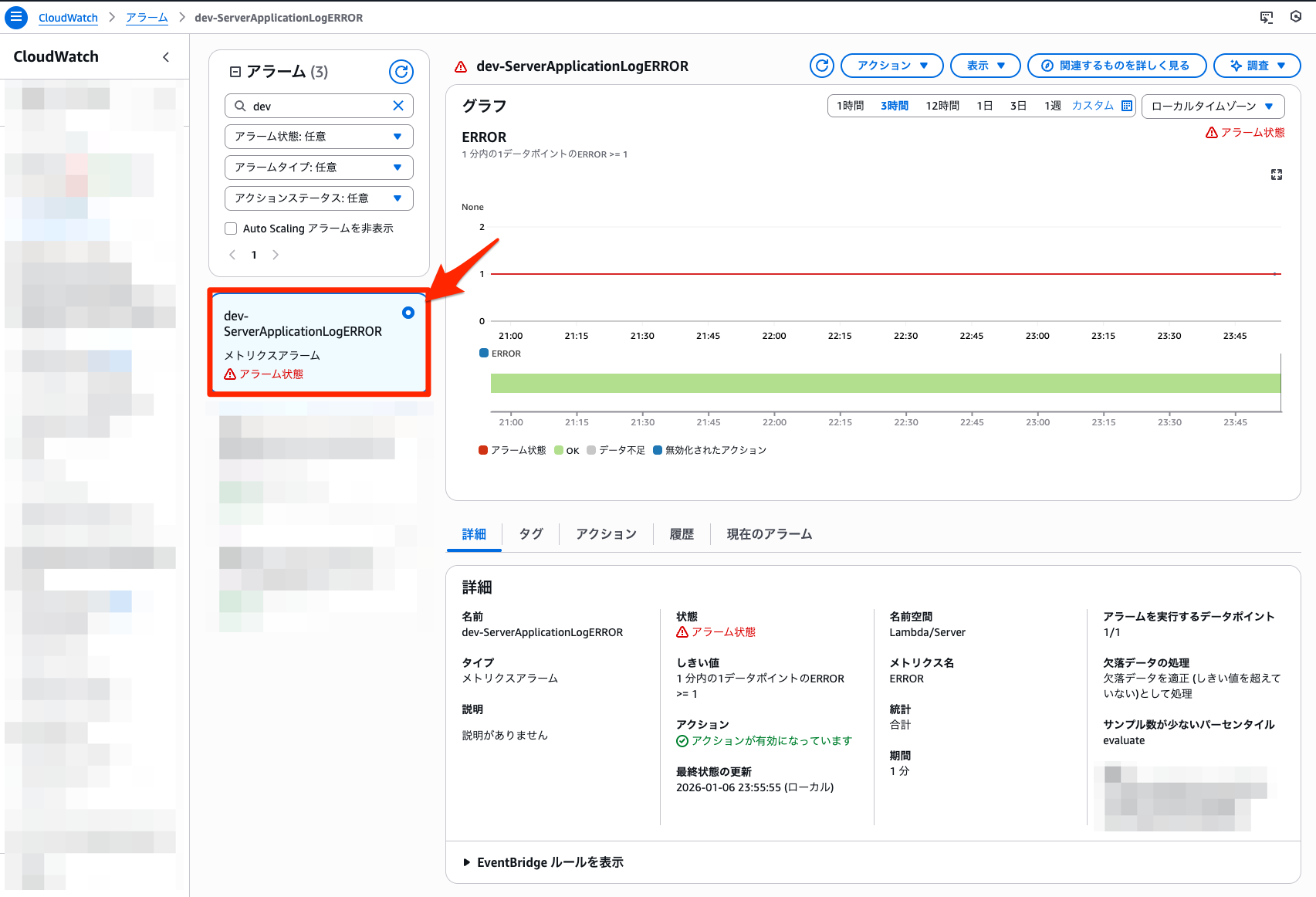This screenshot has width=1316, height=897.
Task: Set graph range to 12時間
Action: [942, 106]
